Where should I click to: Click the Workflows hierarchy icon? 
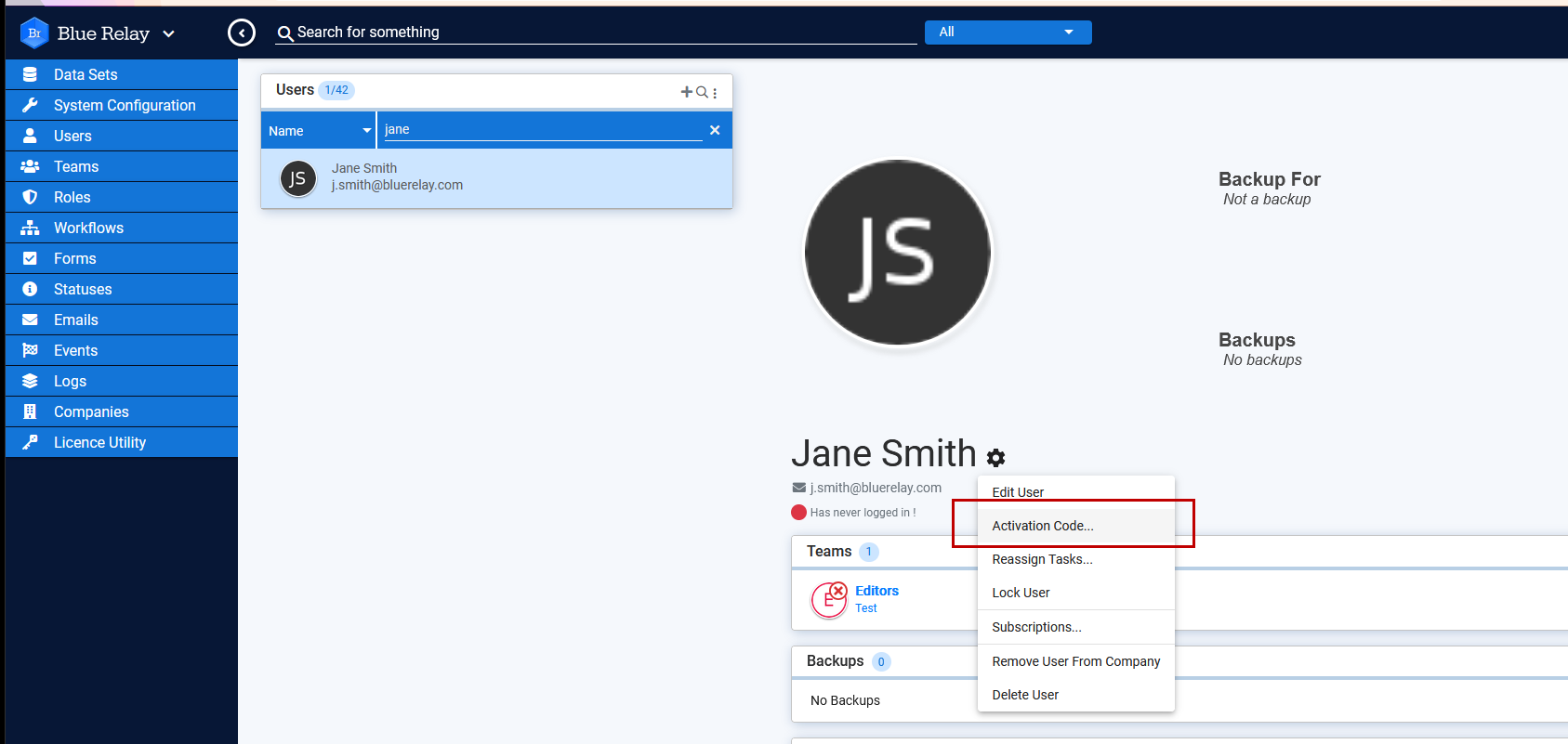pyautogui.click(x=30, y=228)
